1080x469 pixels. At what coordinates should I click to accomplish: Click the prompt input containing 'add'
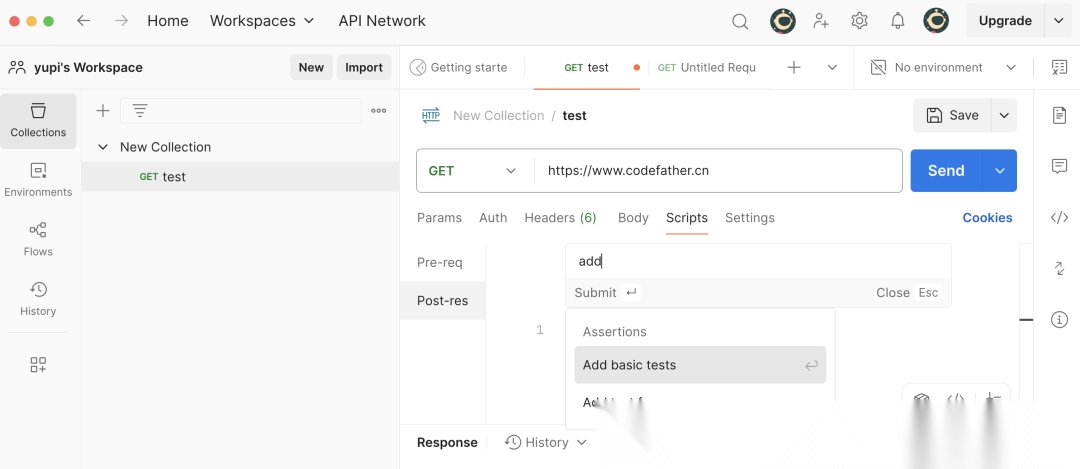point(758,261)
